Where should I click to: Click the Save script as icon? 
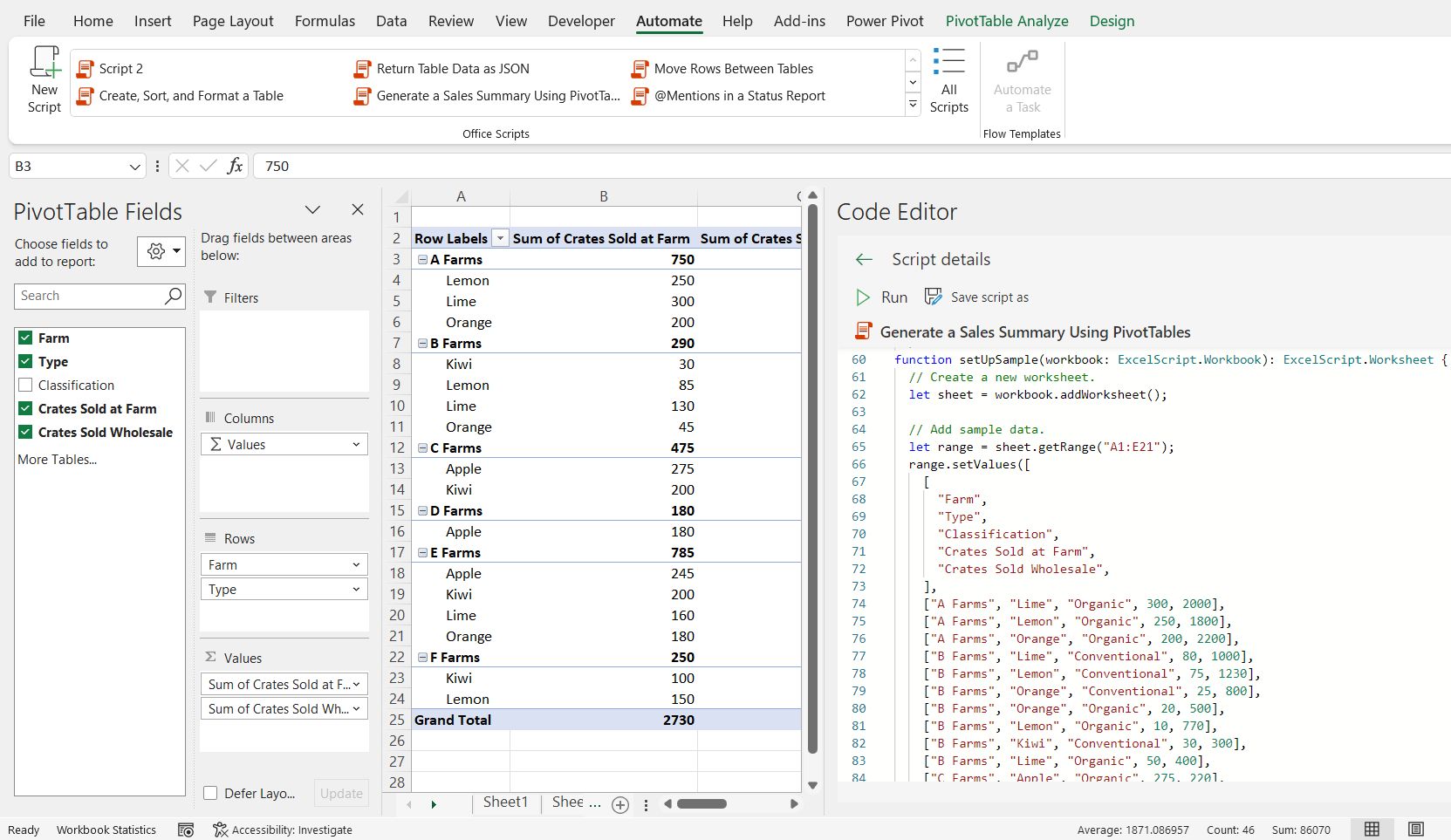933,297
